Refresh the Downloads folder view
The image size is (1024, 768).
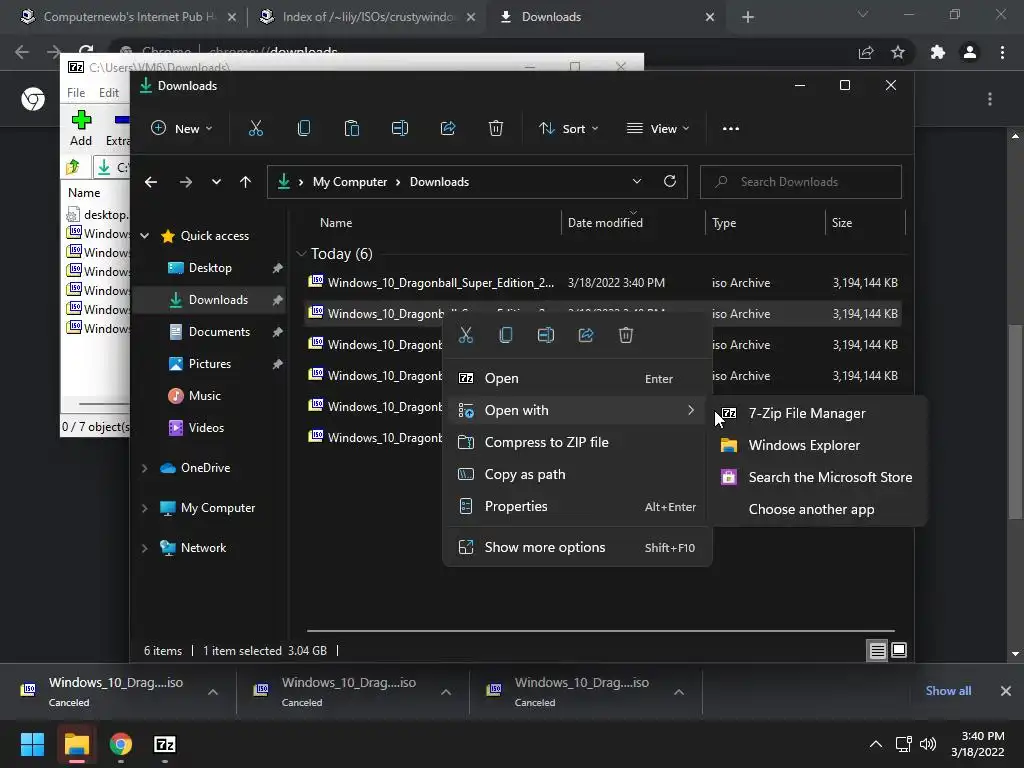[x=669, y=182]
